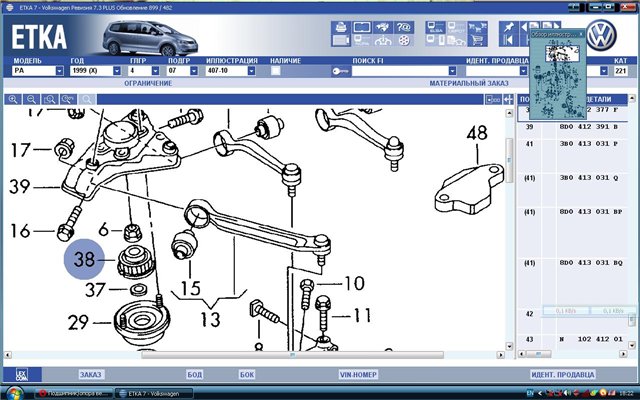Open the Windows Start button
This screenshot has width=640, height=400.
[15, 394]
